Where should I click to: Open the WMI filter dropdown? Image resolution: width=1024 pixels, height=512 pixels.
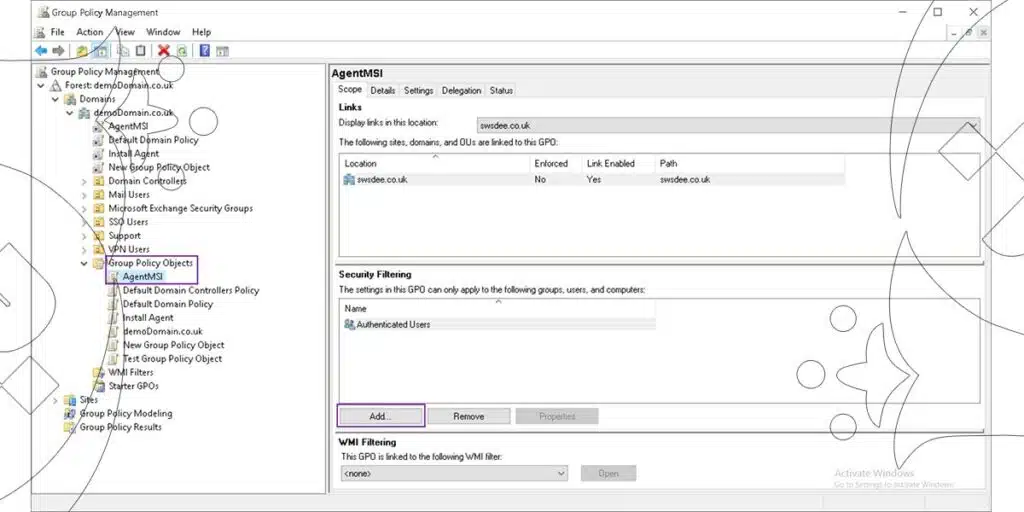click(561, 473)
